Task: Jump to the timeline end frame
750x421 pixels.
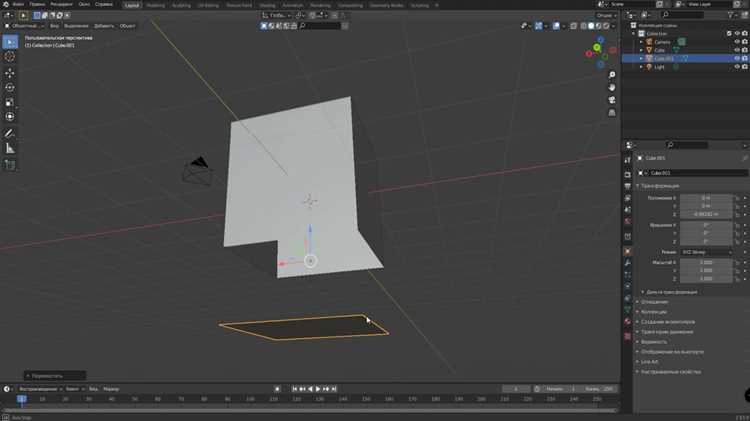Action: (x=334, y=389)
